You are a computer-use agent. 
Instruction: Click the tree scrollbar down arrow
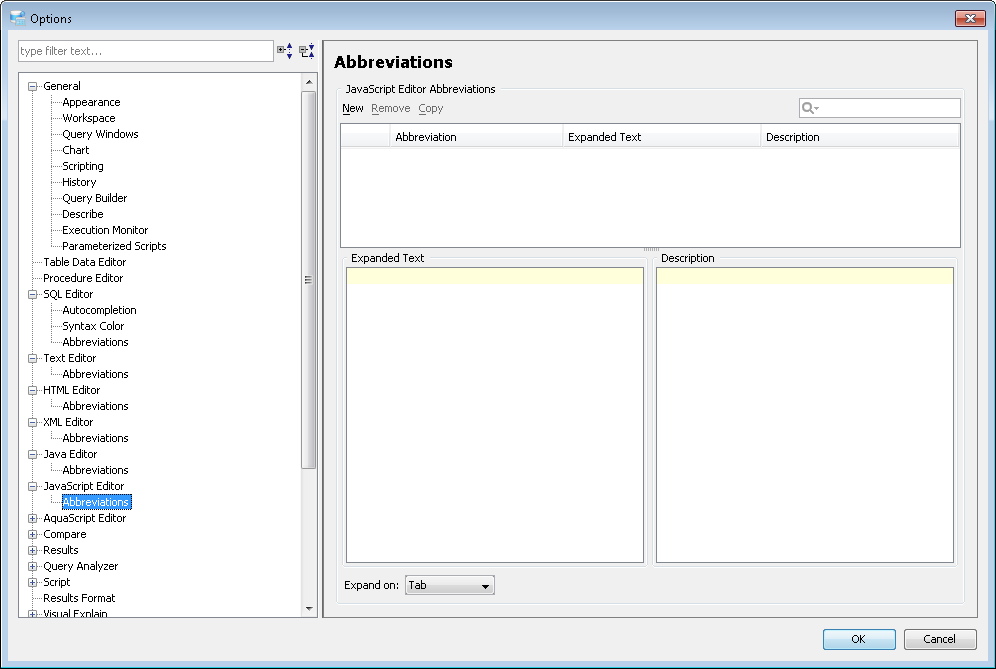pos(309,609)
